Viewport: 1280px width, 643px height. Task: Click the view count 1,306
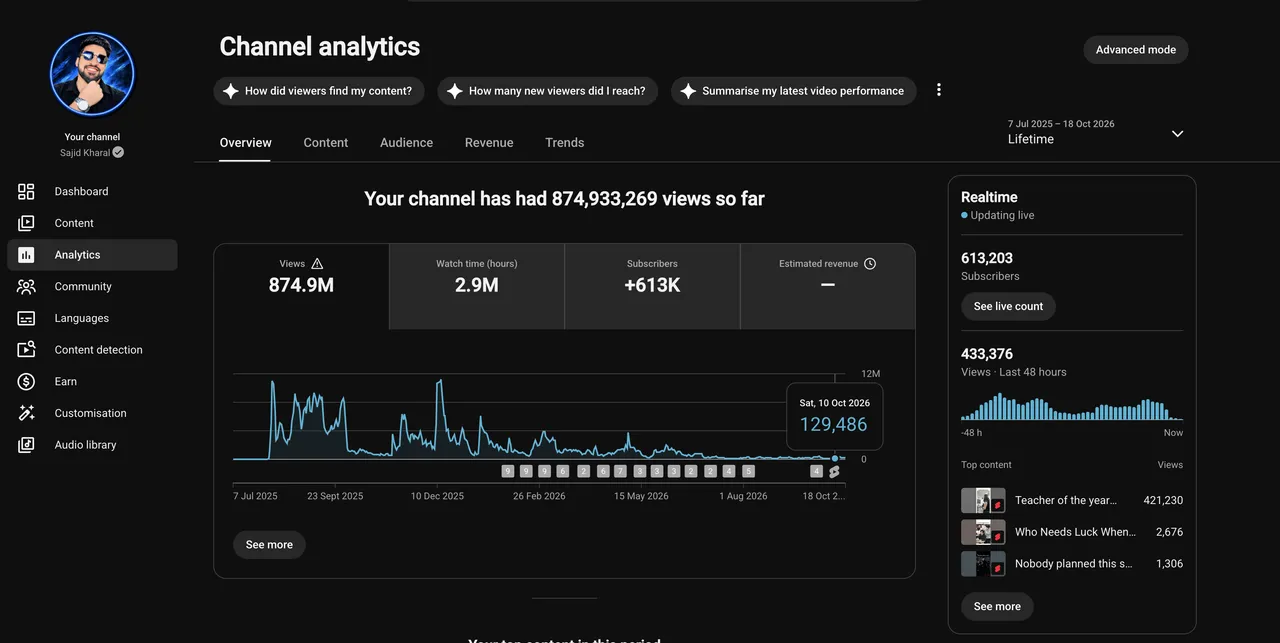coord(1169,564)
